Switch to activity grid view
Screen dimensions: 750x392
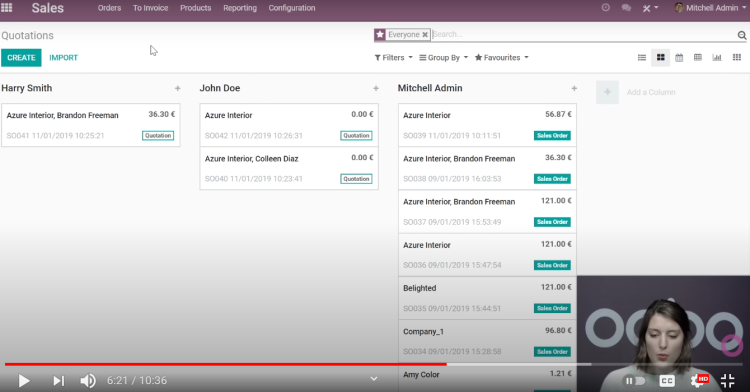737,57
